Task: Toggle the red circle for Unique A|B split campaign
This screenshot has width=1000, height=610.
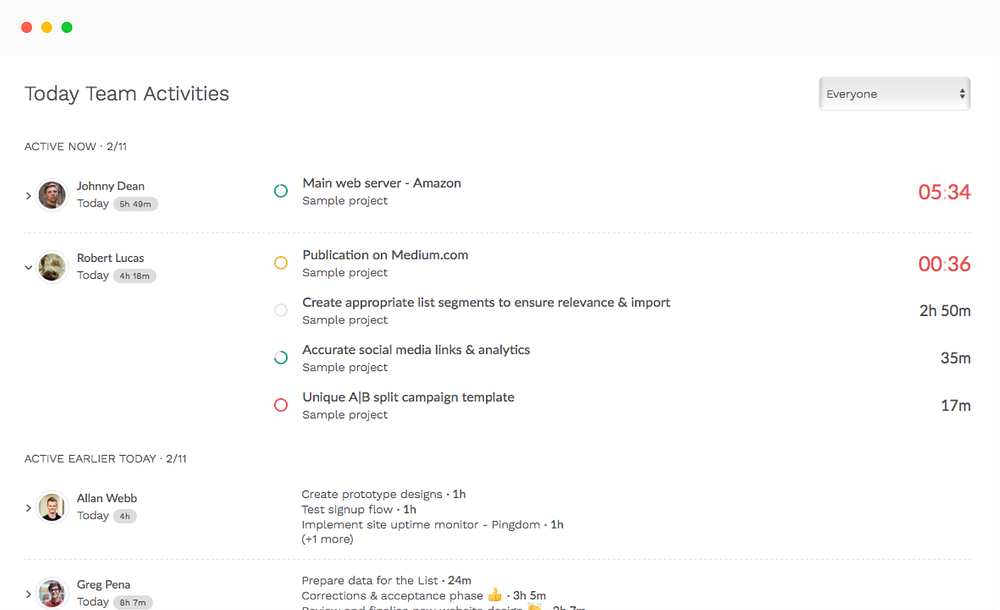Action: 281,405
